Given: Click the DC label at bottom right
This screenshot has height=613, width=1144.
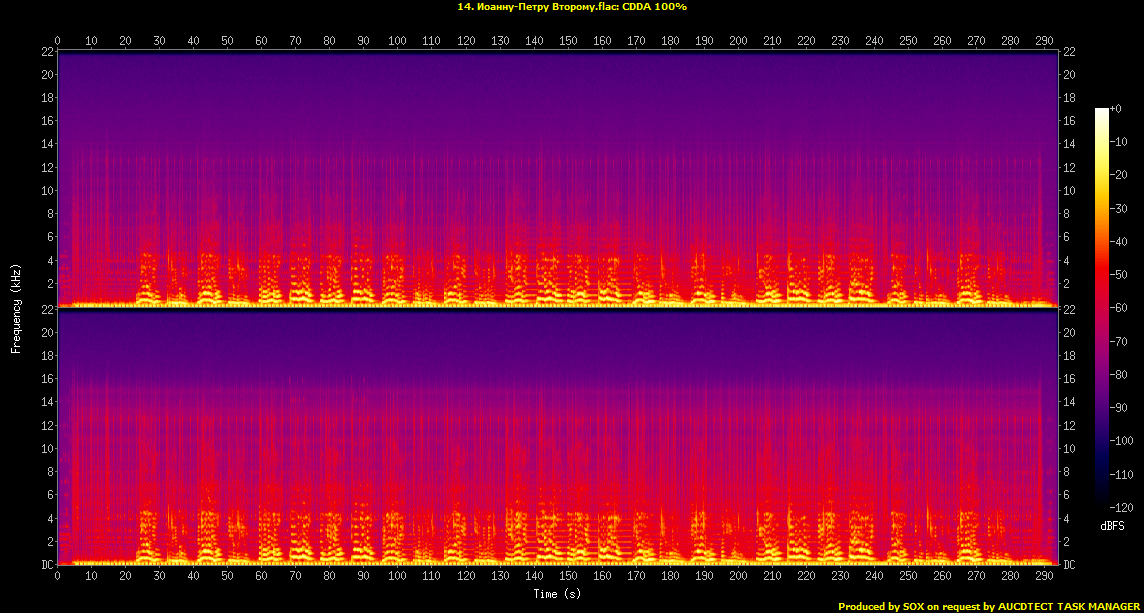Looking at the screenshot, I should (1070, 565).
